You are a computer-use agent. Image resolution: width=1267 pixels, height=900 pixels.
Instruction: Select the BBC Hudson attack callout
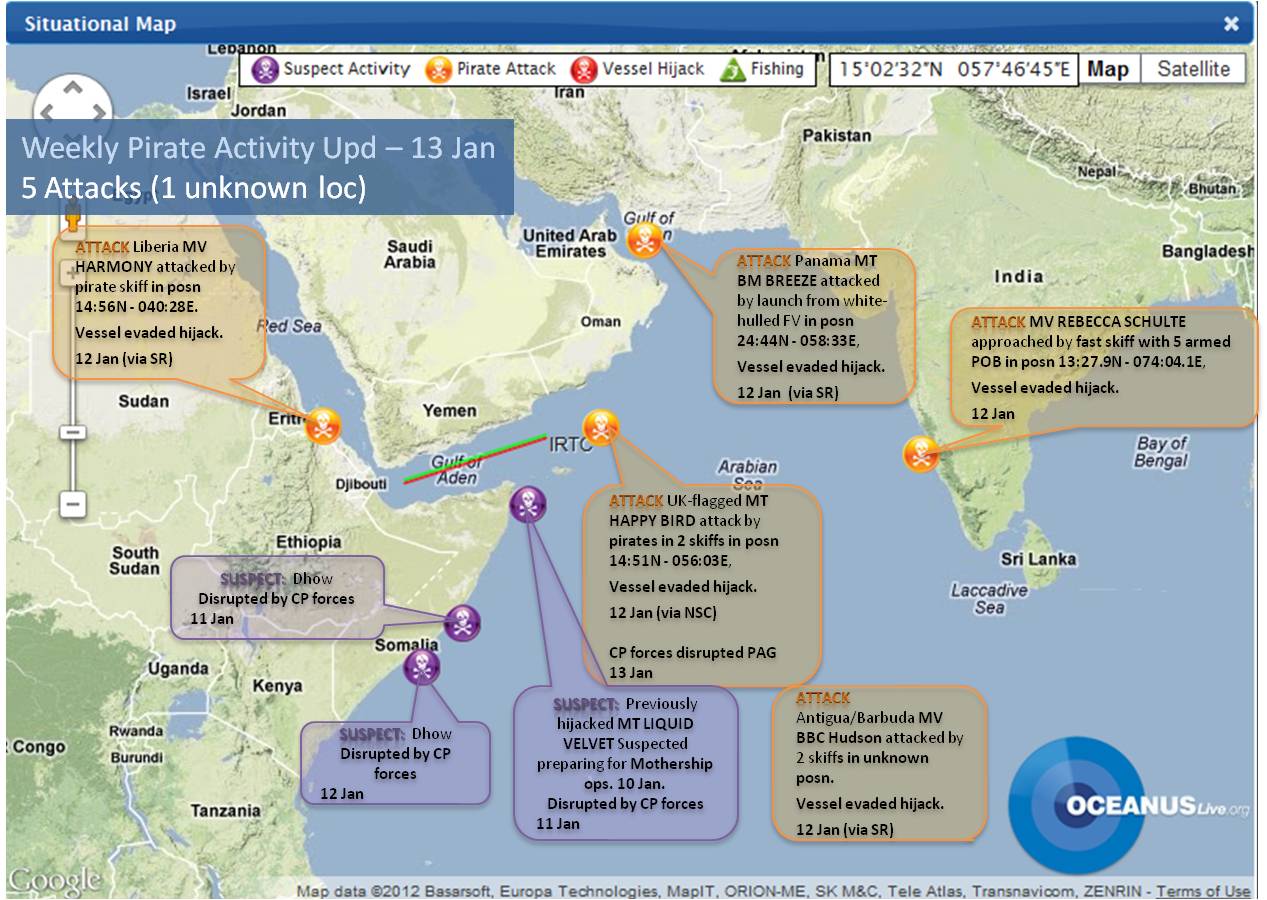(x=880, y=762)
